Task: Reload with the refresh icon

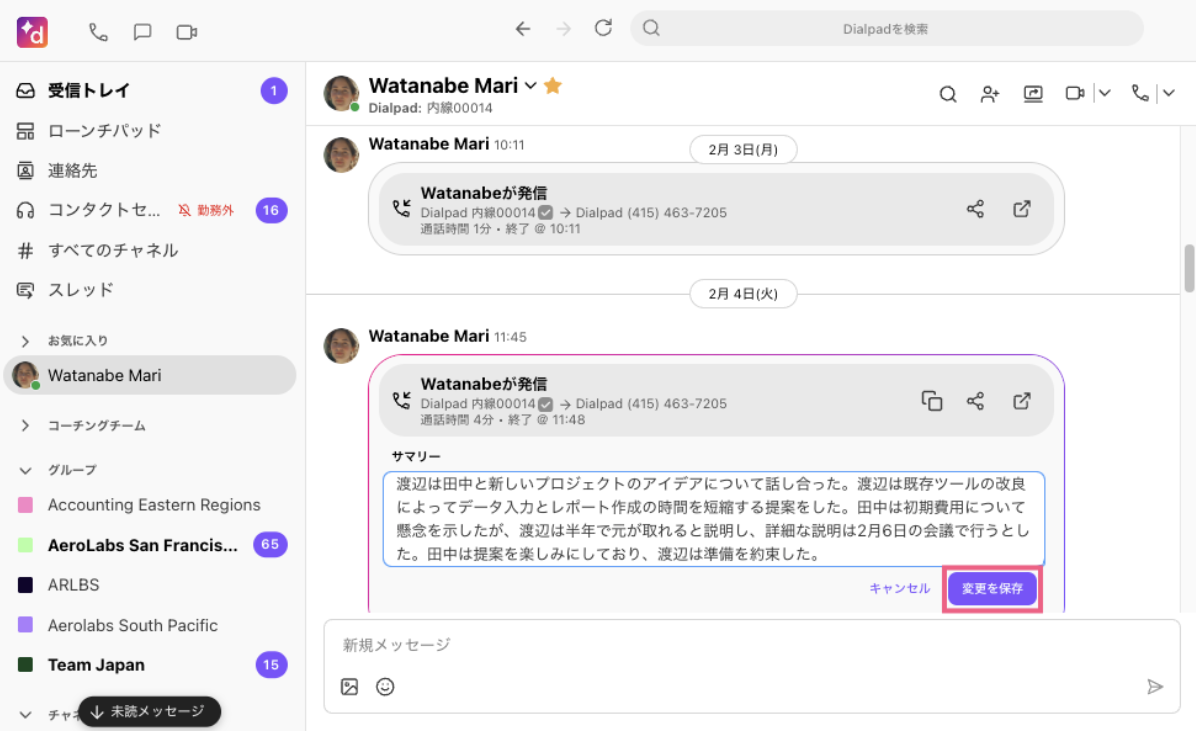Action: 603,28
